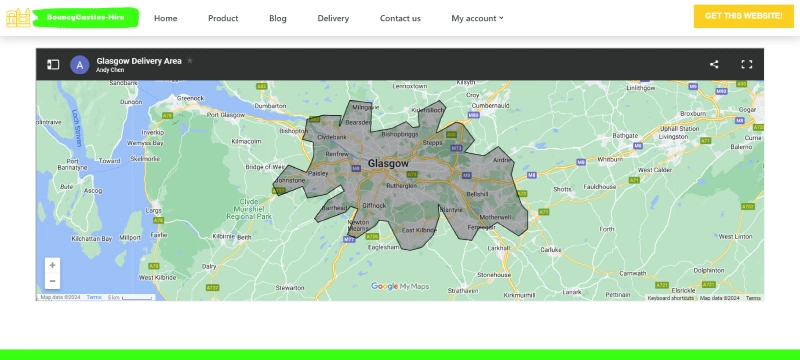Expand the My account dropdown
800x360 pixels.
point(477,18)
